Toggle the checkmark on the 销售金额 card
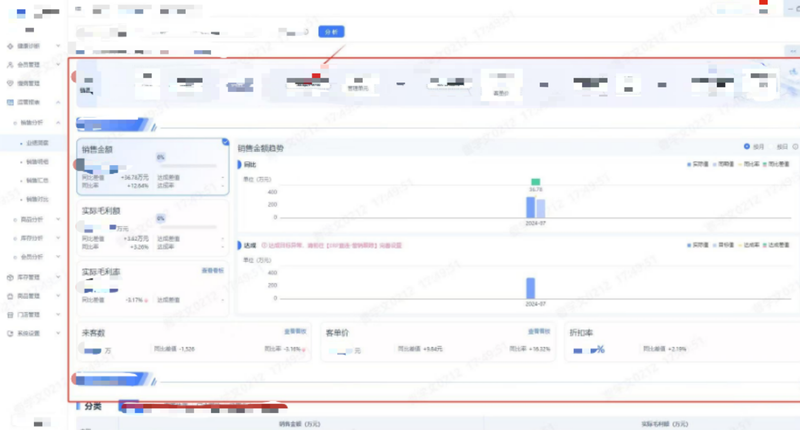Screen dimensions: 800x430 (226, 142)
